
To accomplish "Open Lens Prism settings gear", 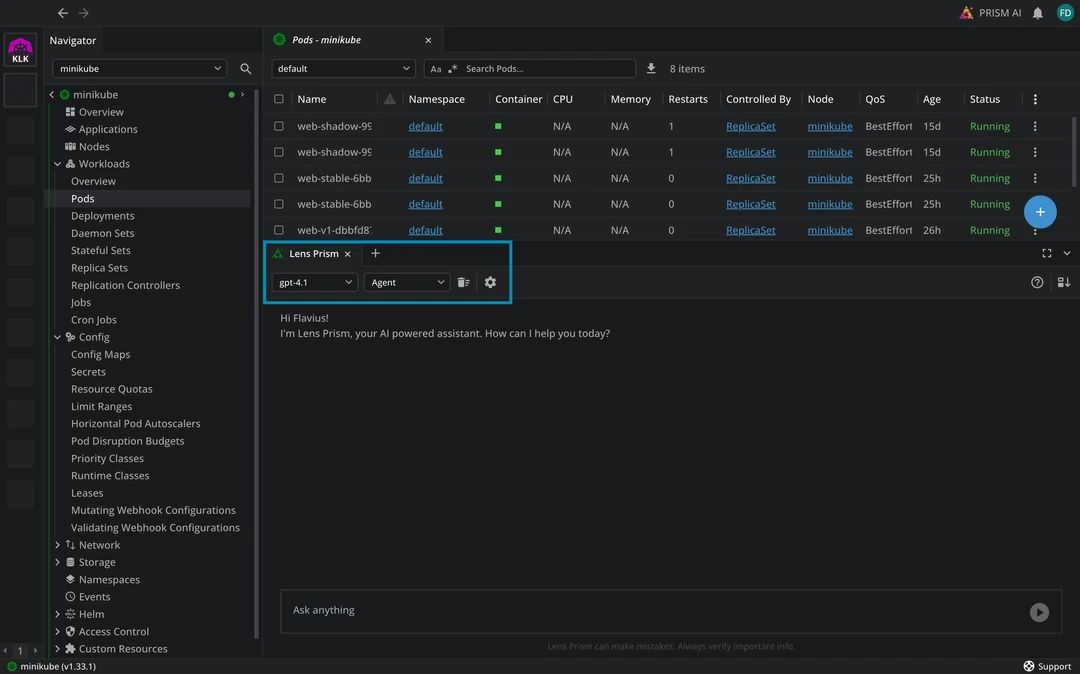I will (490, 283).
